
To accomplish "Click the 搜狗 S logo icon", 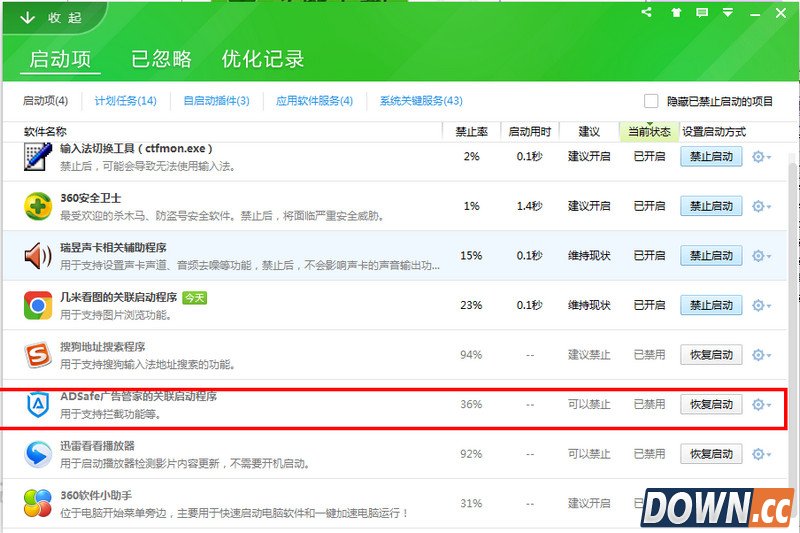I will pyautogui.click(x=38, y=354).
